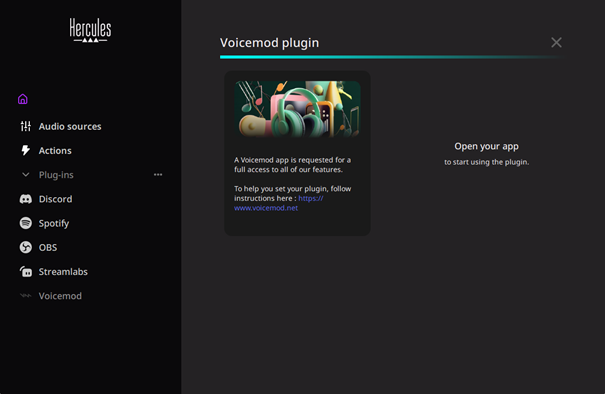Click the 'Voicemod plugin' heading
Screen dimensions: 605x394
(x=269, y=43)
